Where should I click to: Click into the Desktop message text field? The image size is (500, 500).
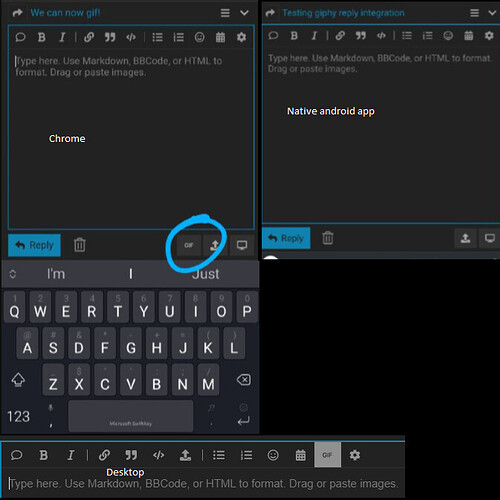point(203,484)
